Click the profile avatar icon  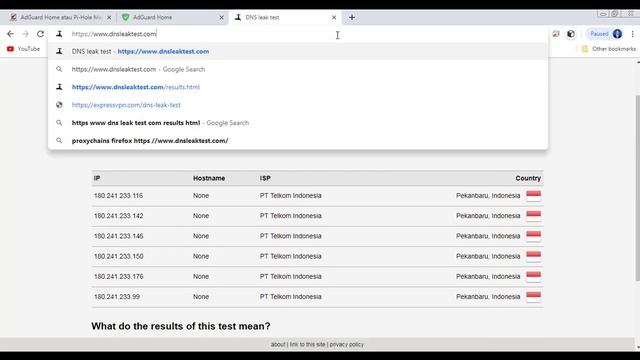coord(617,34)
